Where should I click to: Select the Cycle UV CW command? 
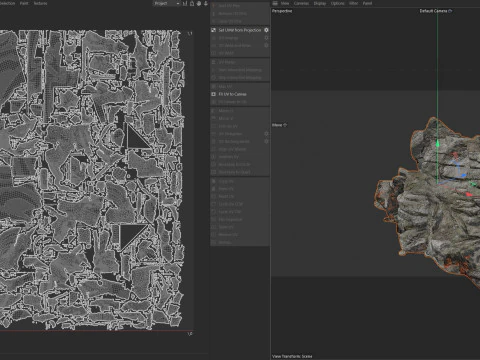pos(230,212)
